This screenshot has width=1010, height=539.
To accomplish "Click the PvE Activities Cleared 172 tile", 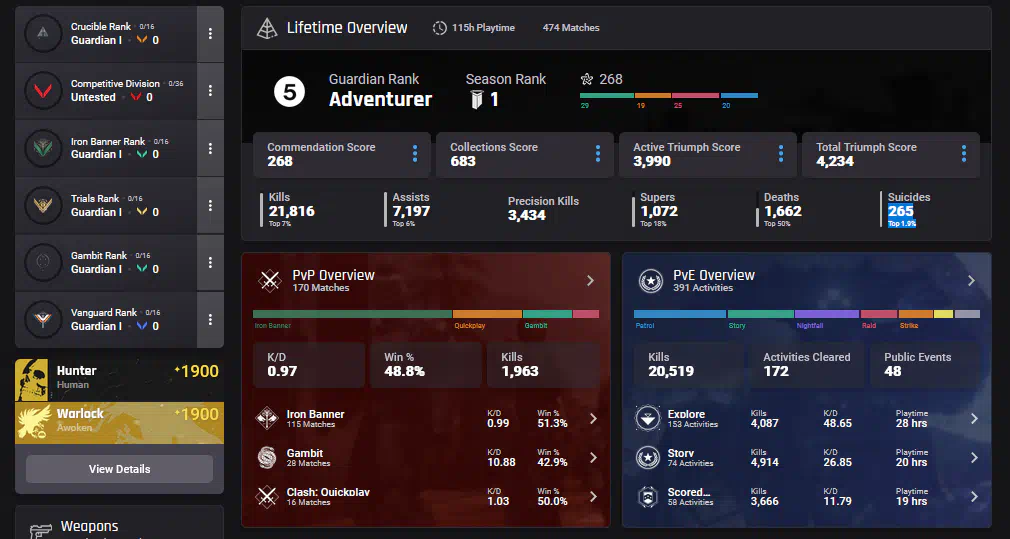I will (x=806, y=365).
